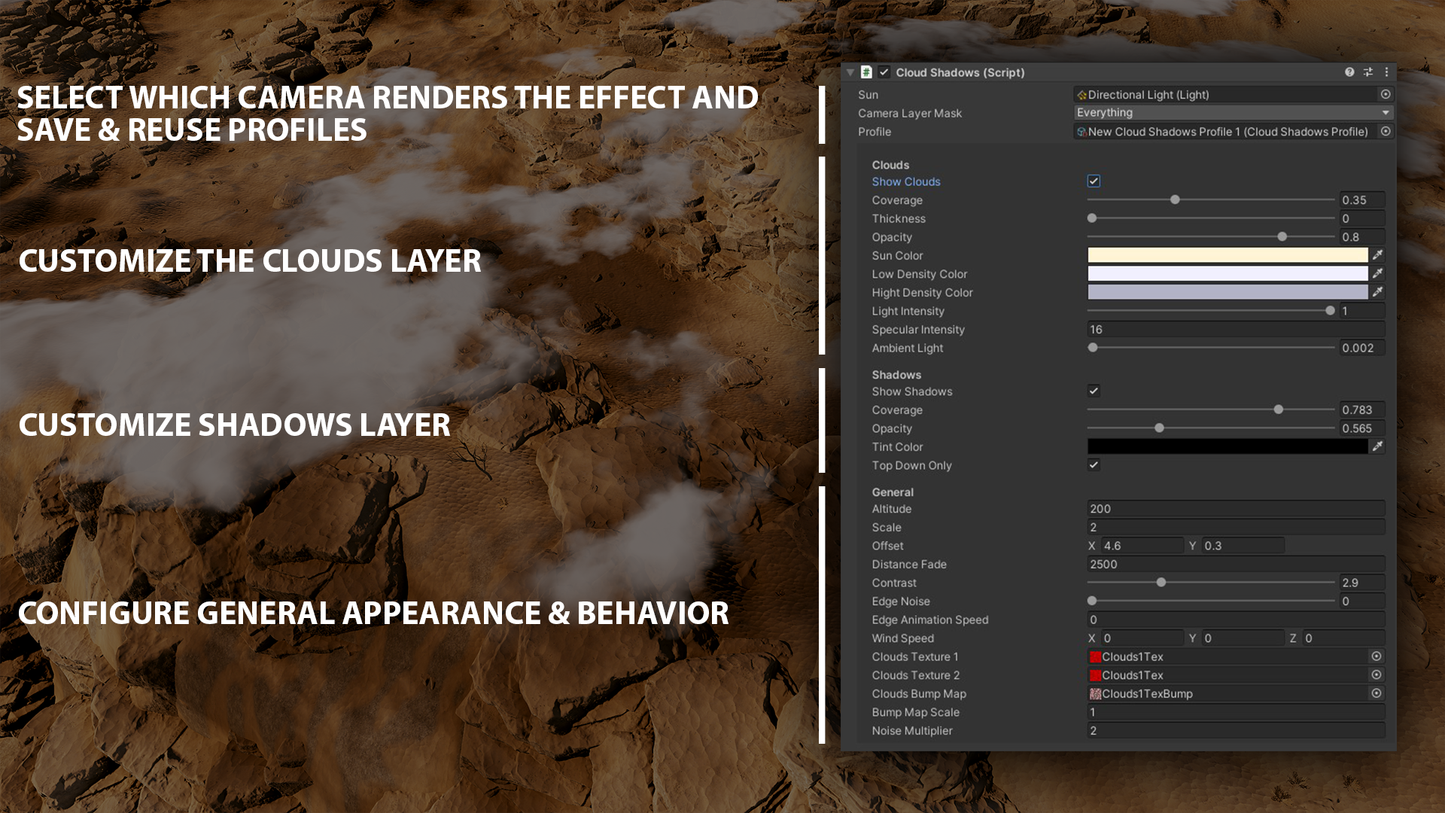This screenshot has height=813, width=1445.
Task: Pick Sun Color with the eyedropper
Action: [x=1378, y=255]
